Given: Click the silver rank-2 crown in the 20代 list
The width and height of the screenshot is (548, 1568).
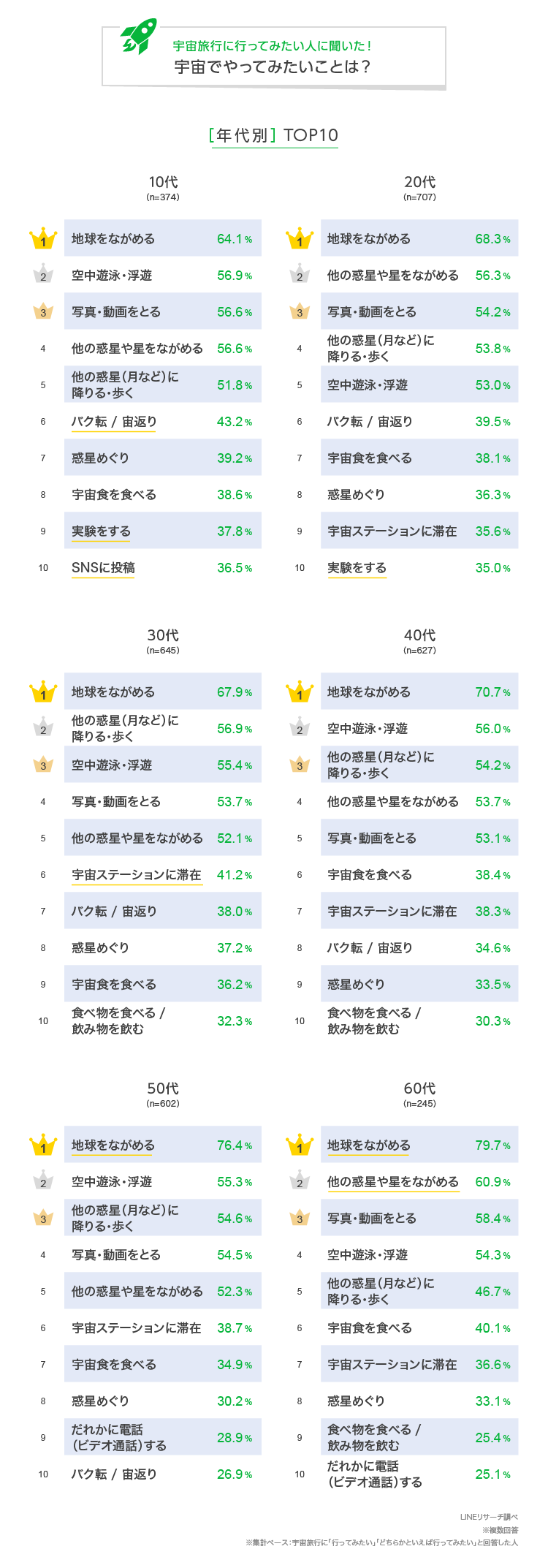Looking at the screenshot, I should click(300, 275).
